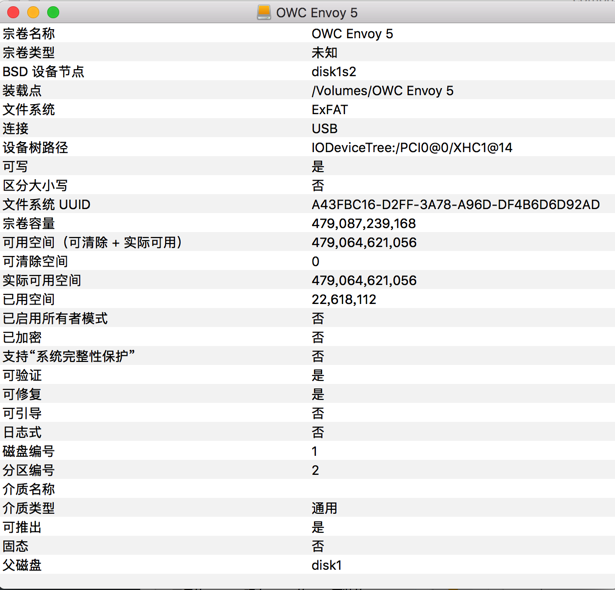Select the 2 value next to 分区编号
Image resolution: width=615 pixels, height=590 pixels.
point(315,470)
